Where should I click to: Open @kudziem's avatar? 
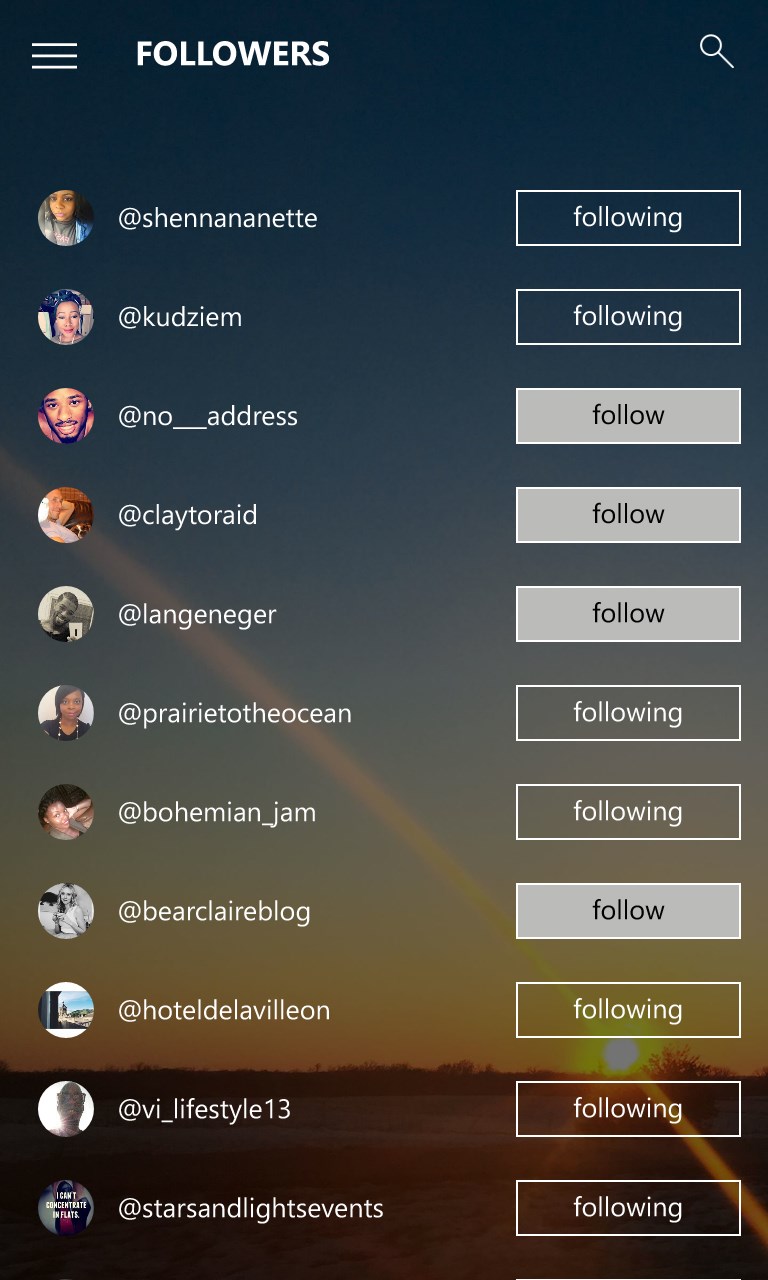[x=66, y=317]
